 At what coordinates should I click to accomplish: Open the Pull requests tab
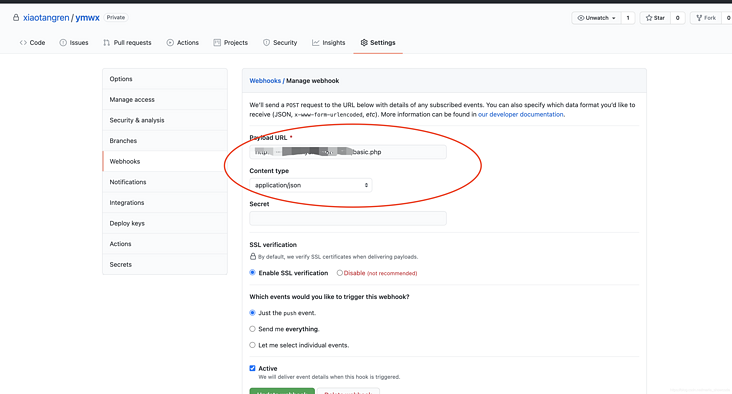click(x=127, y=42)
